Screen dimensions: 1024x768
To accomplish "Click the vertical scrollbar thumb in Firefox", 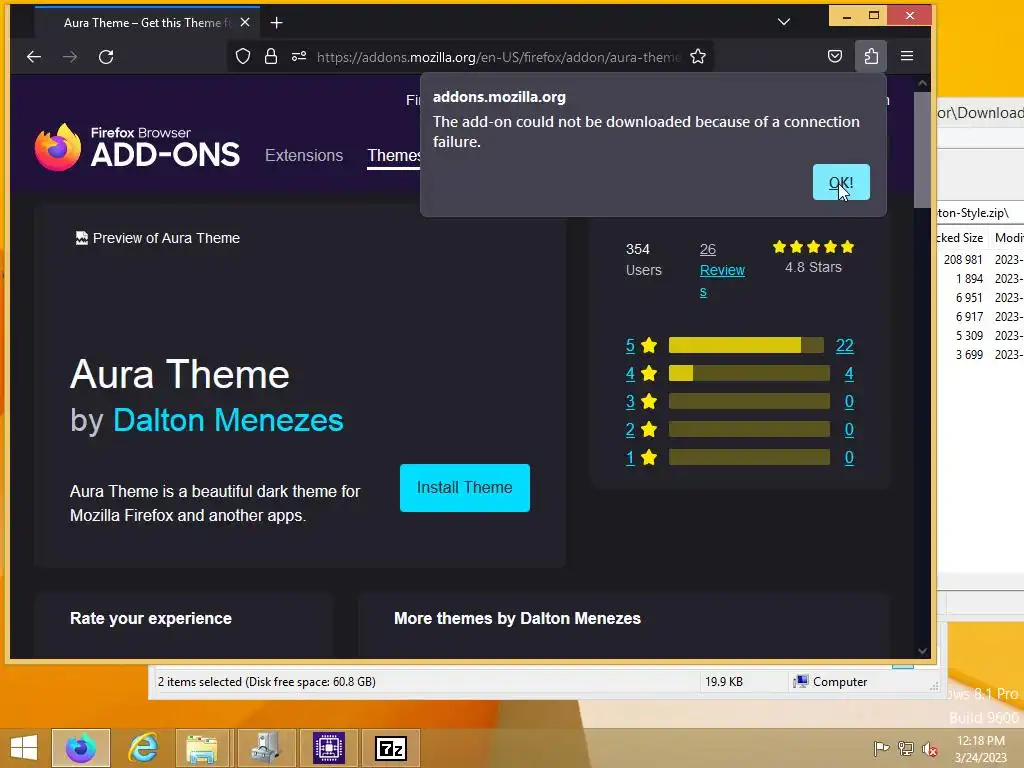I will (922, 150).
